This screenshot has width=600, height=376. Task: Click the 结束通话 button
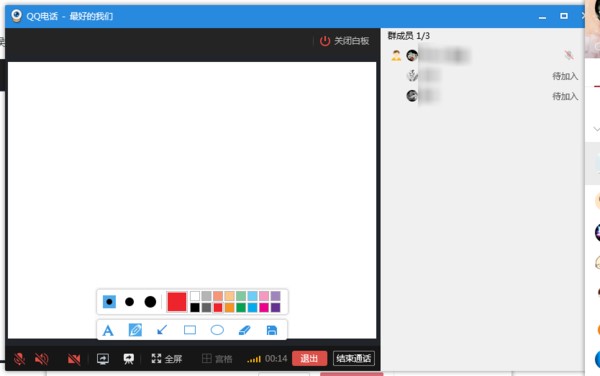354,358
